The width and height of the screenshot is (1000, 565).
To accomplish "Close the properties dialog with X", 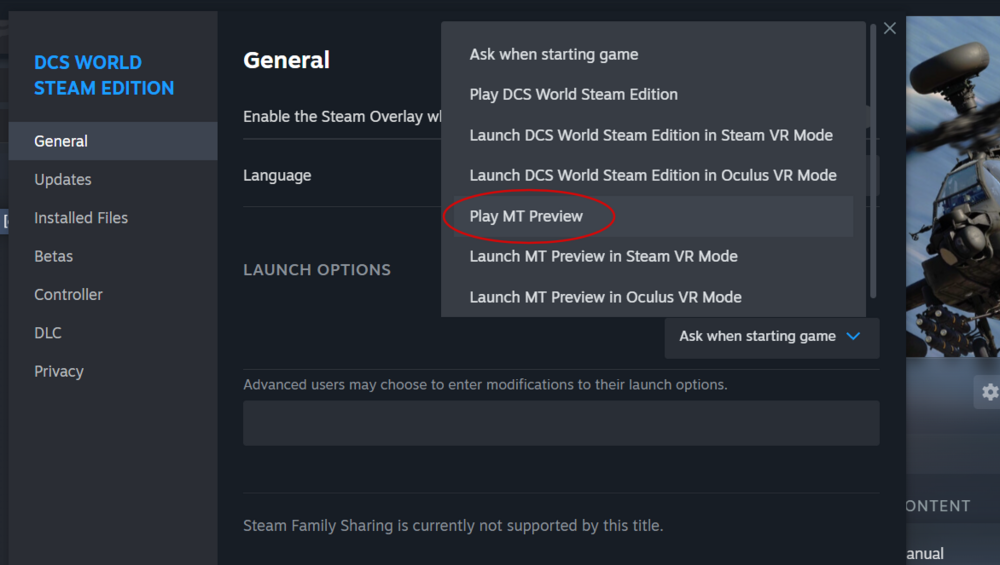I will pyautogui.click(x=890, y=29).
